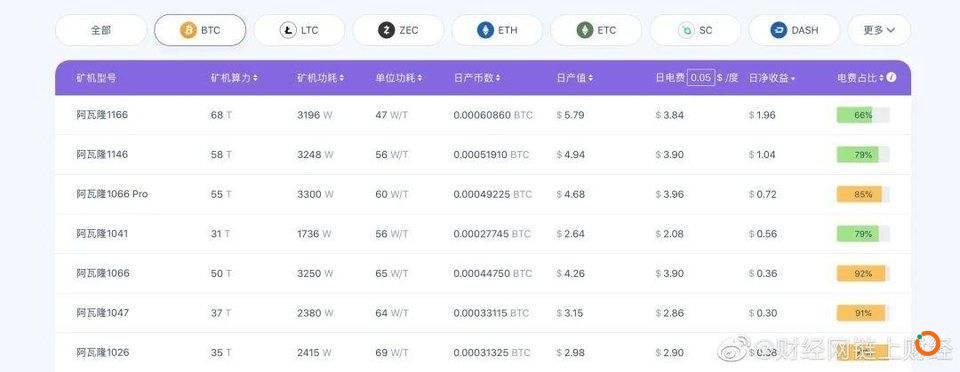Screen dimensions: 960x372
Task: Sort table by 矿机算力 column
Action: (234, 78)
